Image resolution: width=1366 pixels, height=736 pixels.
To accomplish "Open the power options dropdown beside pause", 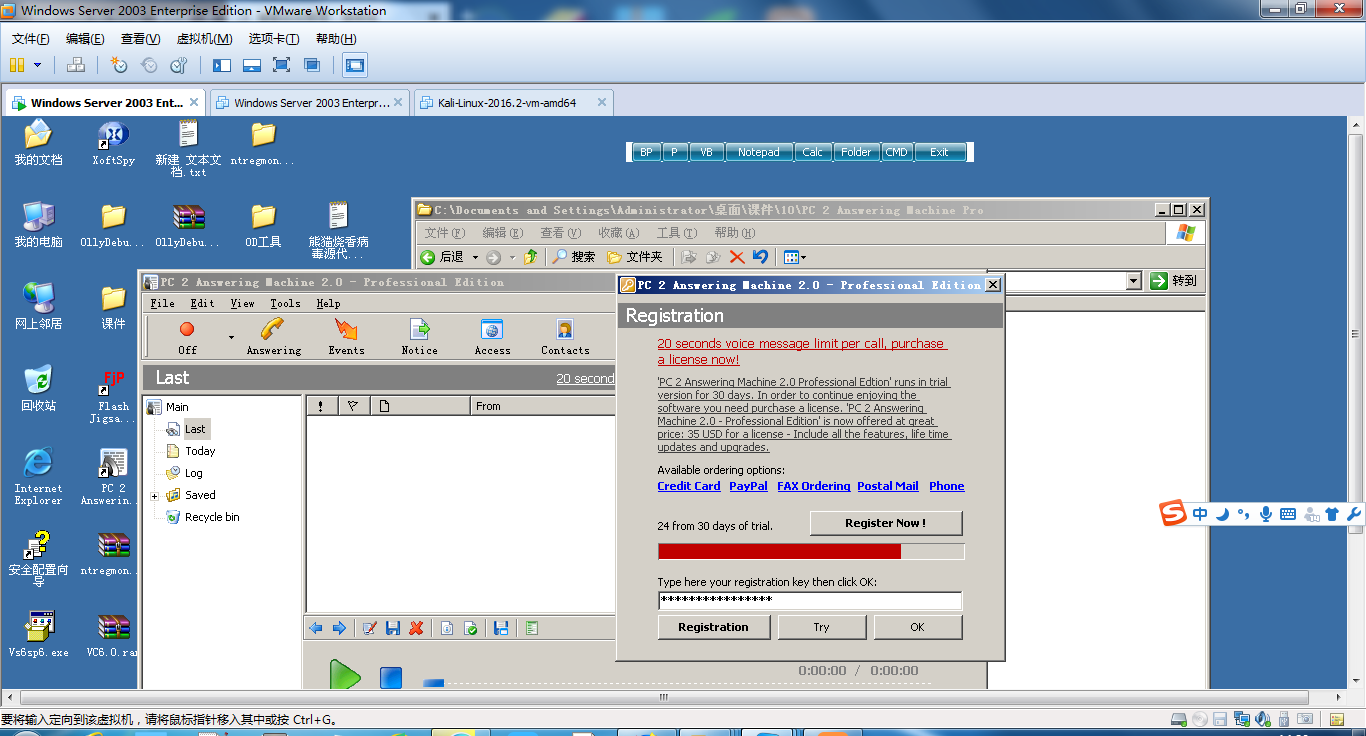I will pyautogui.click(x=38, y=65).
